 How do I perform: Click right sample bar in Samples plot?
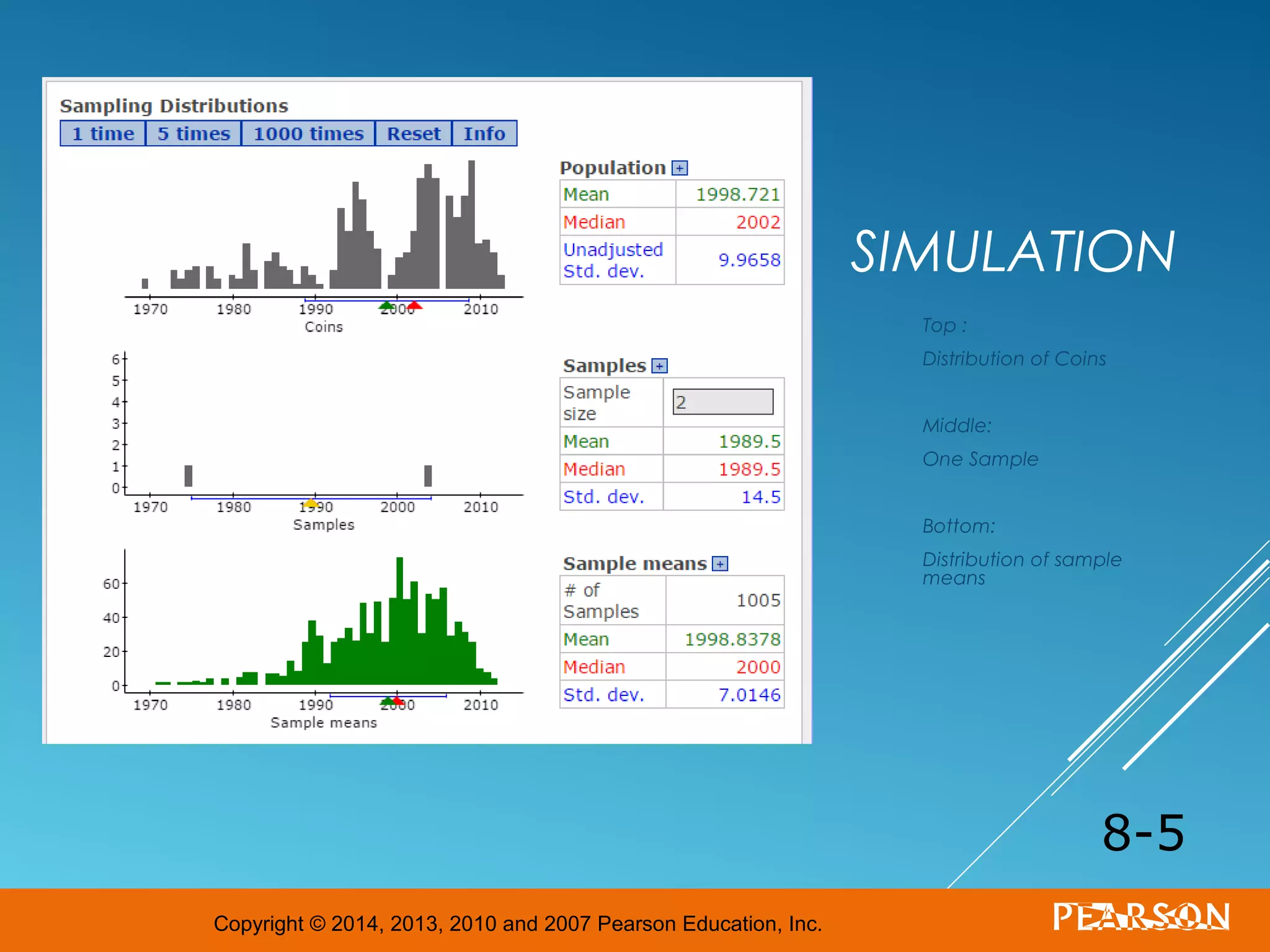(x=428, y=476)
